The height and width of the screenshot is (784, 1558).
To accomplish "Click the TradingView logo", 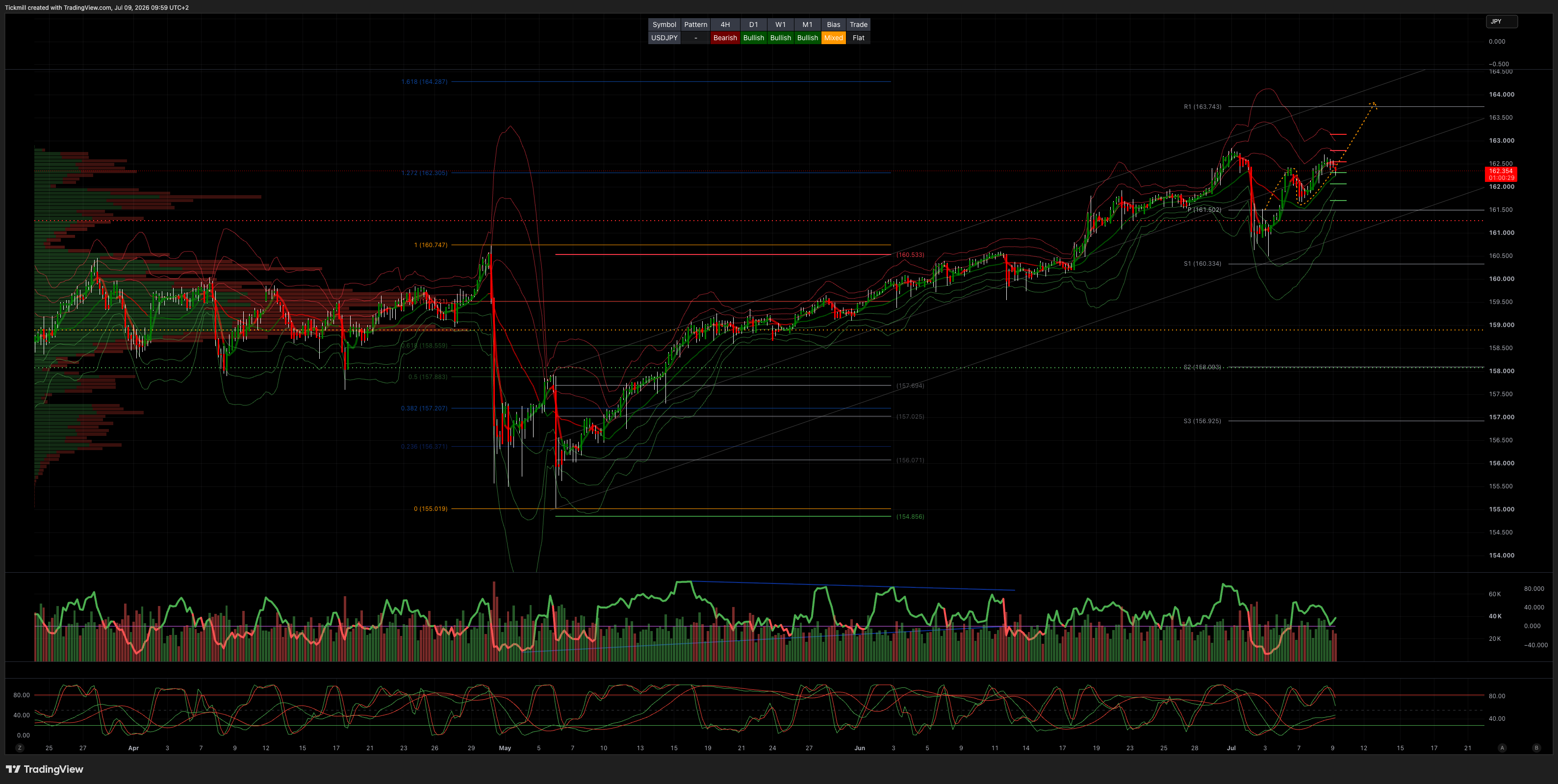I will (45, 769).
